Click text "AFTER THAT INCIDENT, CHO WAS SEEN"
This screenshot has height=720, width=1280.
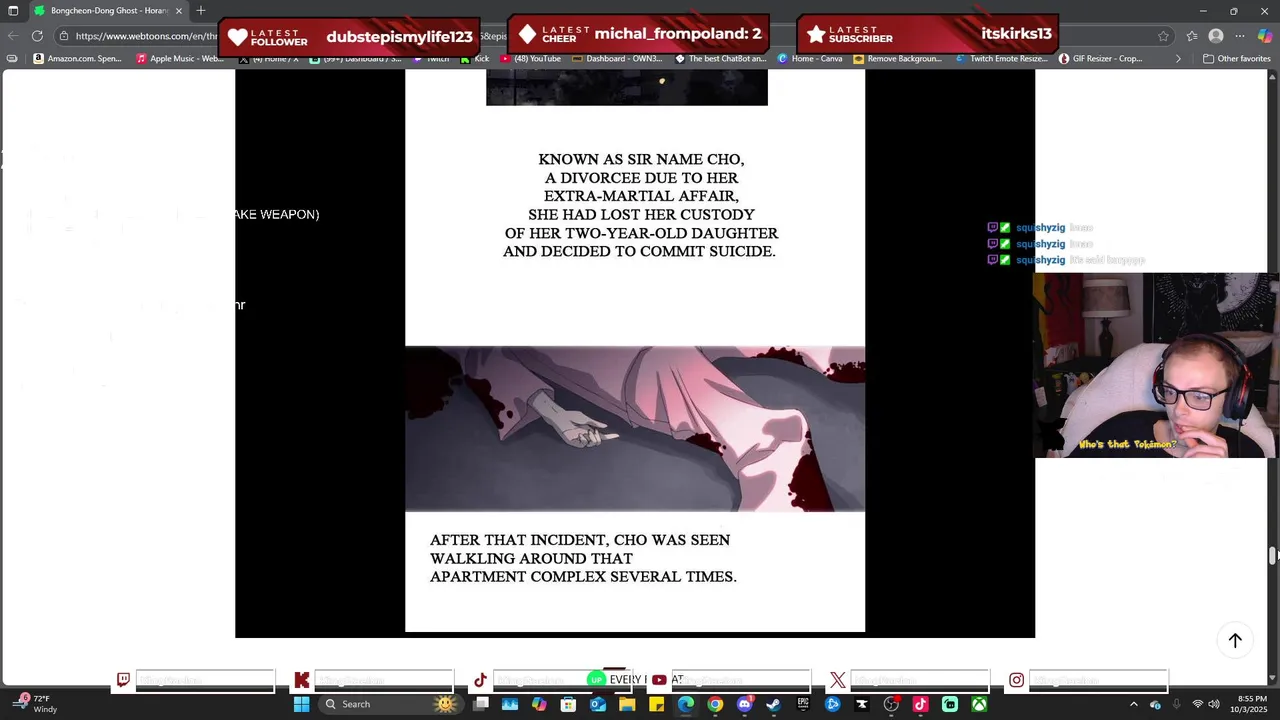coord(580,540)
